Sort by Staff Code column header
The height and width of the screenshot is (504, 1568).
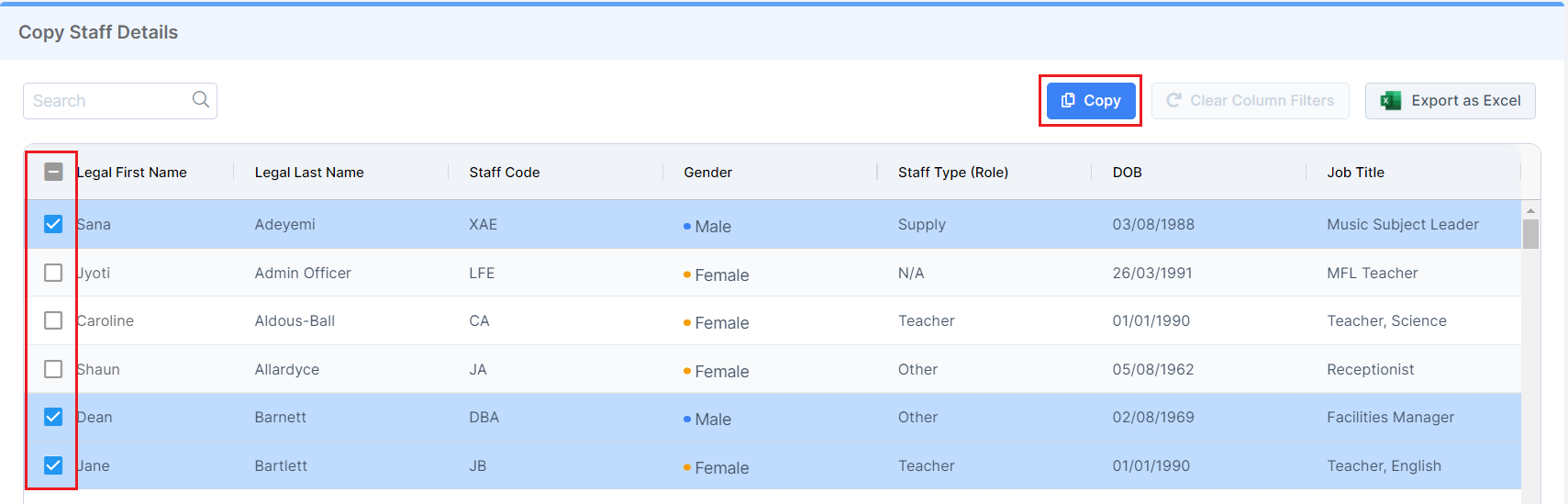point(504,173)
